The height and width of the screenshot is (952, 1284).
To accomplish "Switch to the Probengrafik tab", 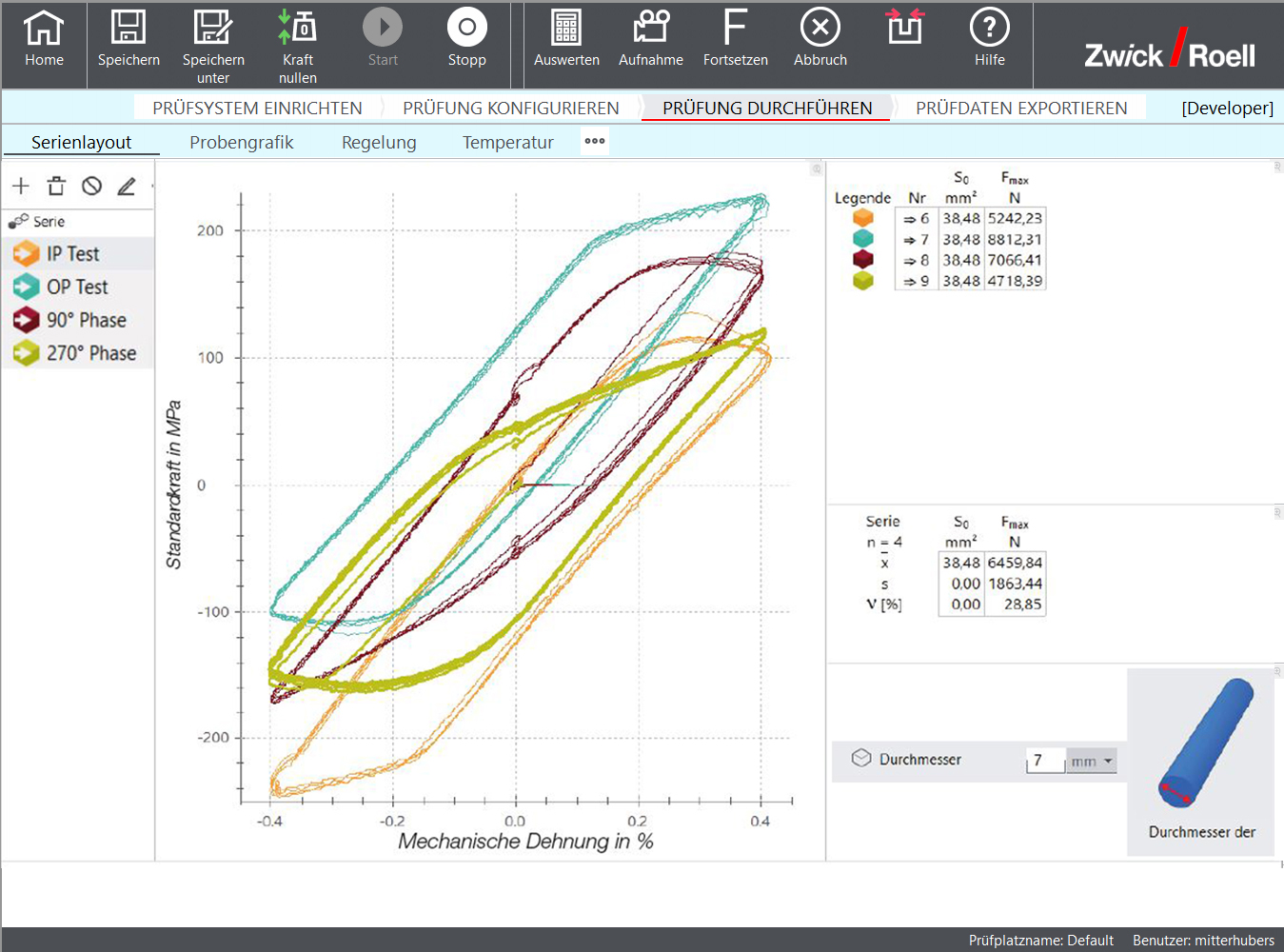I will tap(241, 143).
